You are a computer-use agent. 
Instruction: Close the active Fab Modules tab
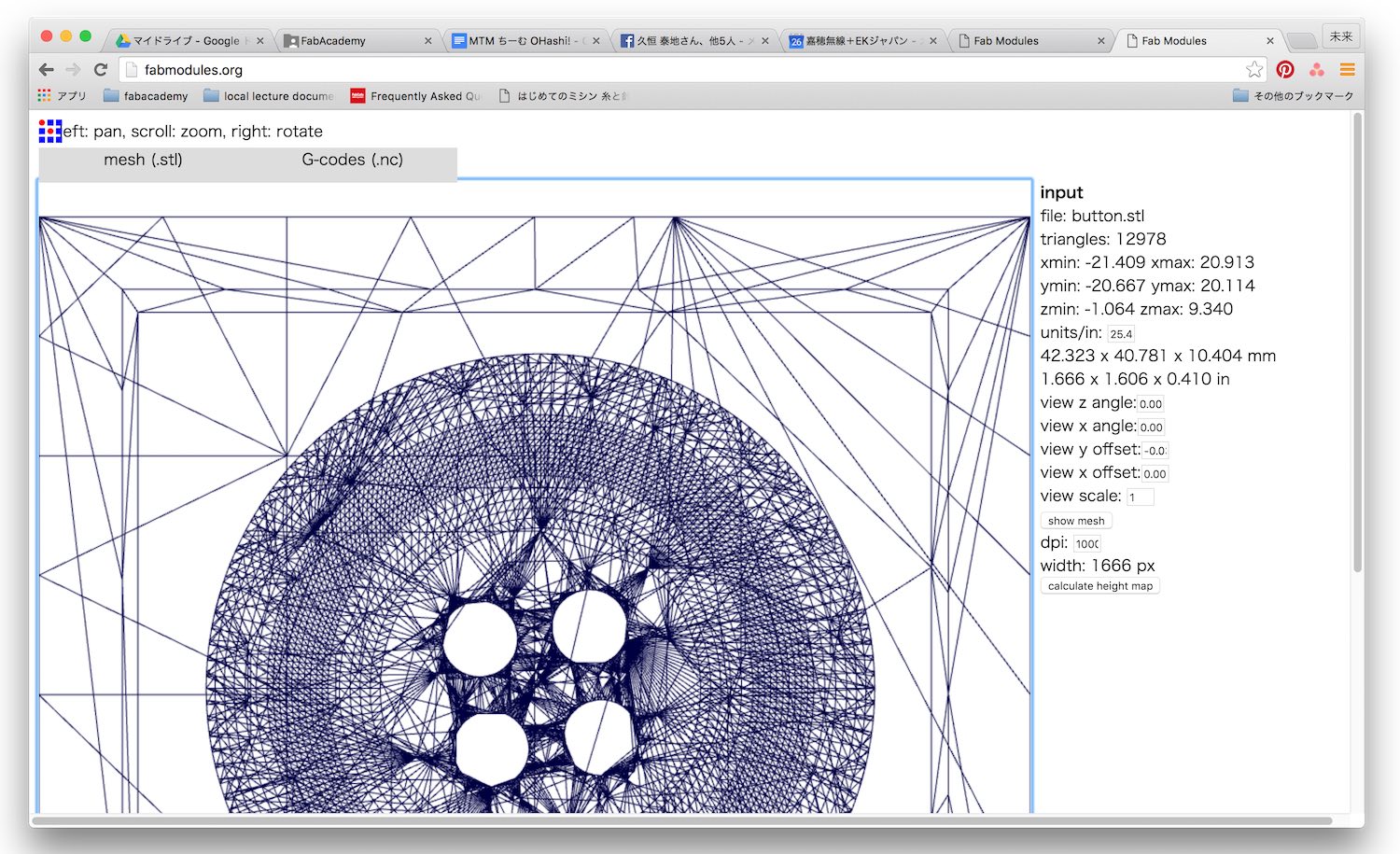(x=1269, y=41)
